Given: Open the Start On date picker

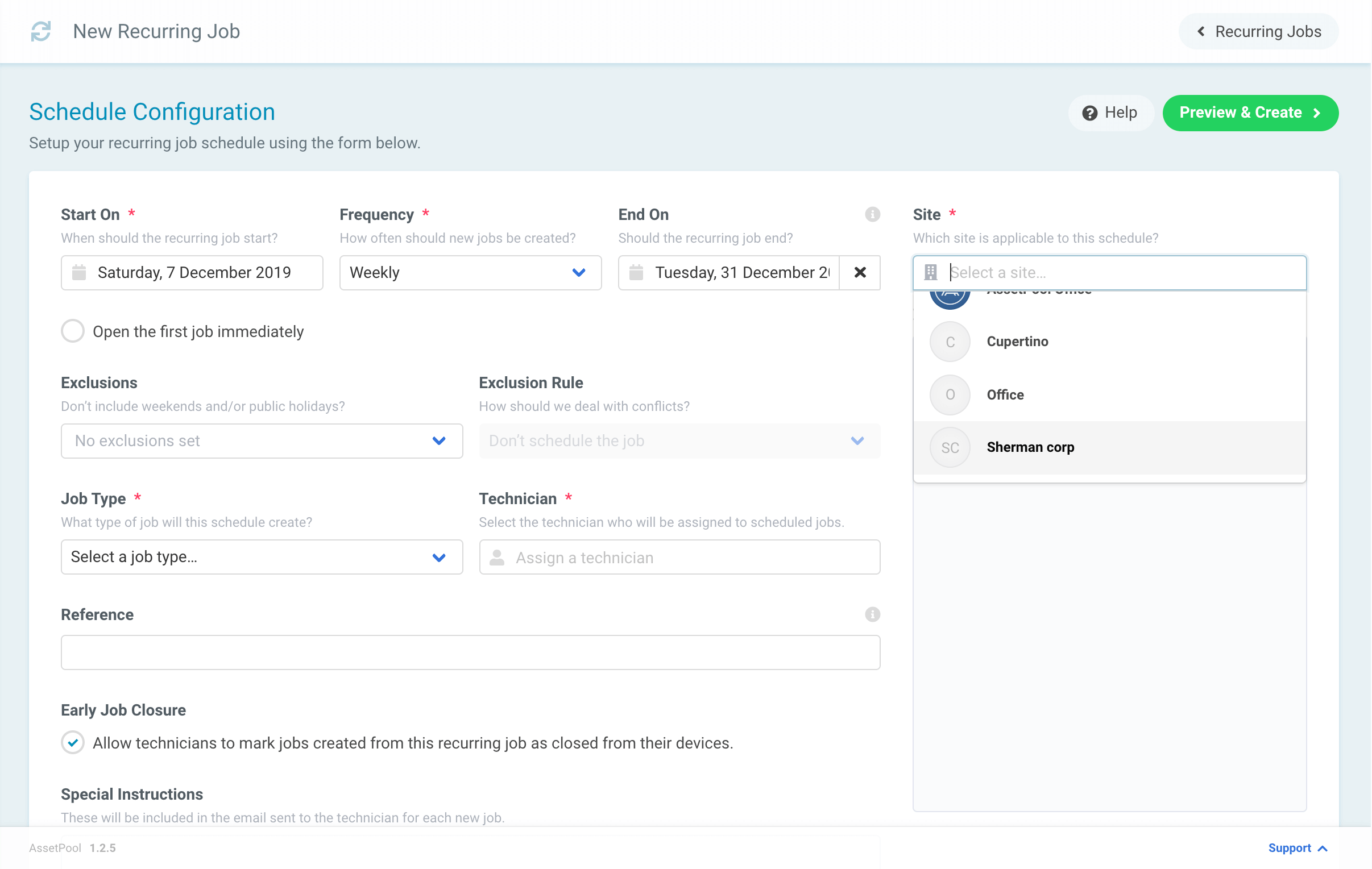Looking at the screenshot, I should [x=192, y=272].
